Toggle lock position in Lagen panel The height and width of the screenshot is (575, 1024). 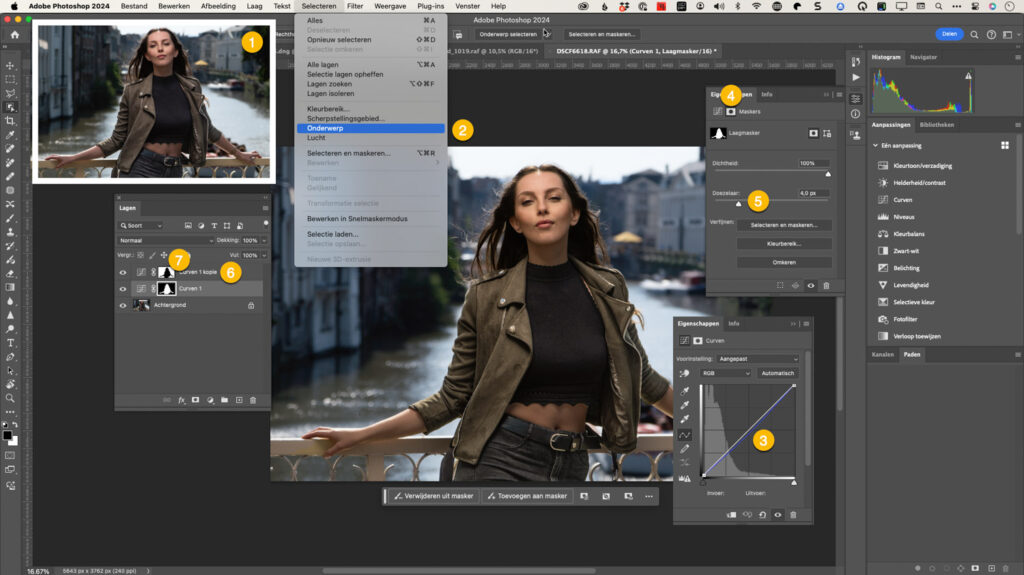pyautogui.click(x=164, y=255)
